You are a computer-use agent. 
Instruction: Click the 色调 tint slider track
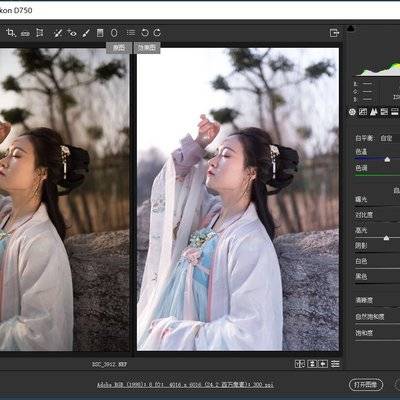click(377, 175)
